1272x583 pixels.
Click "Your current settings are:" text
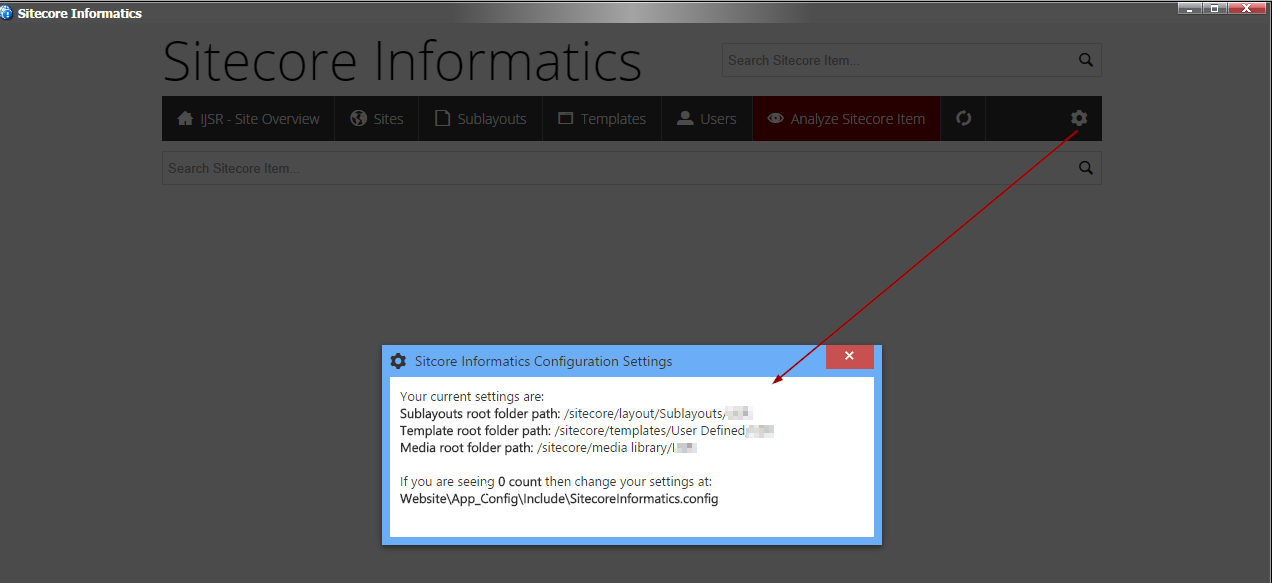click(472, 396)
